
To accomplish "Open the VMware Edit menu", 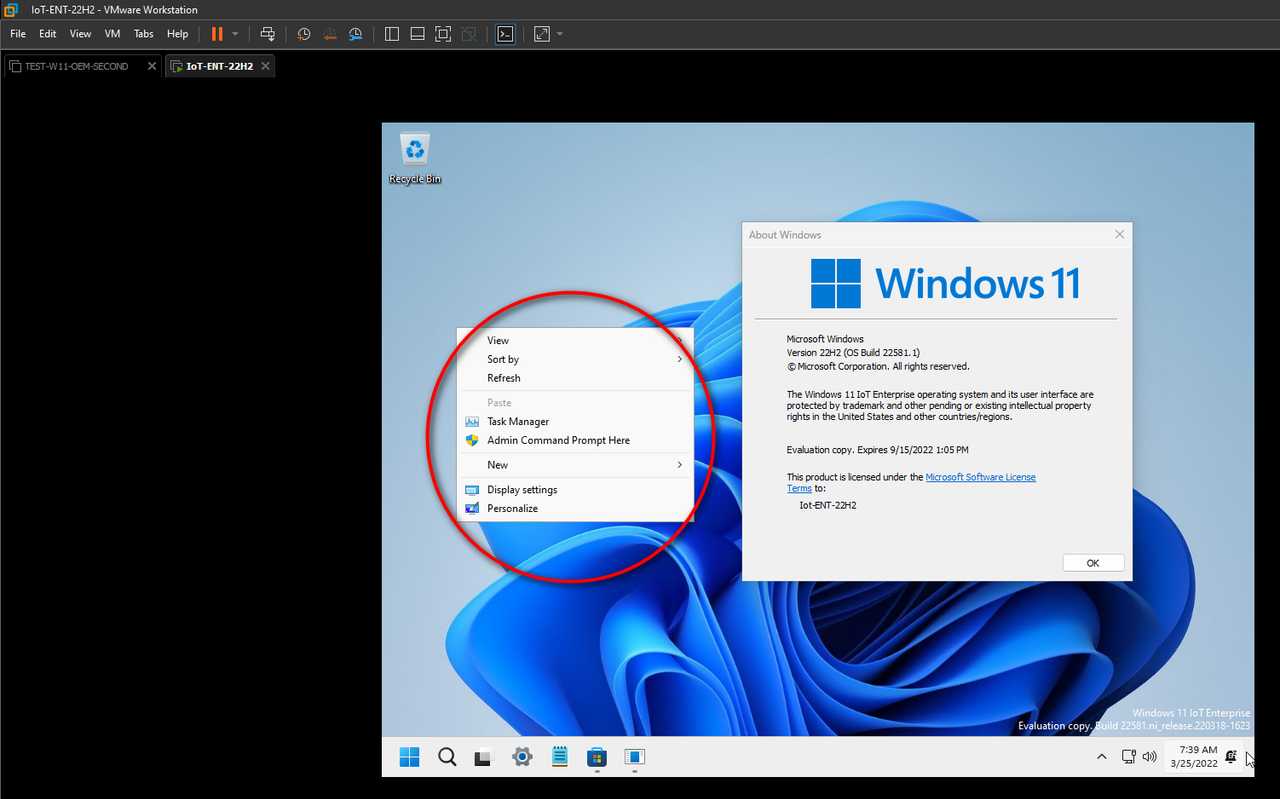I will click(48, 34).
